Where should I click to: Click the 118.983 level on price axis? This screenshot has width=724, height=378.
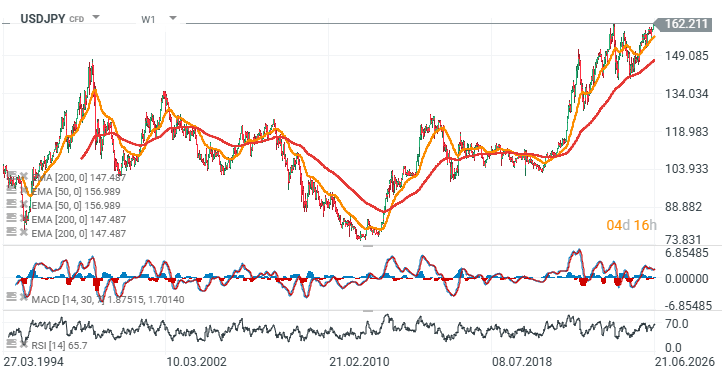686,132
